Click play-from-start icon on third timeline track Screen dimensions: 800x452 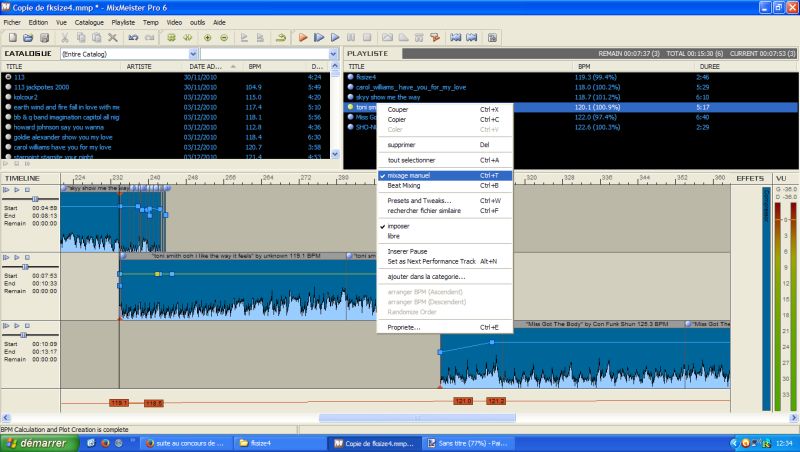(x=6, y=325)
